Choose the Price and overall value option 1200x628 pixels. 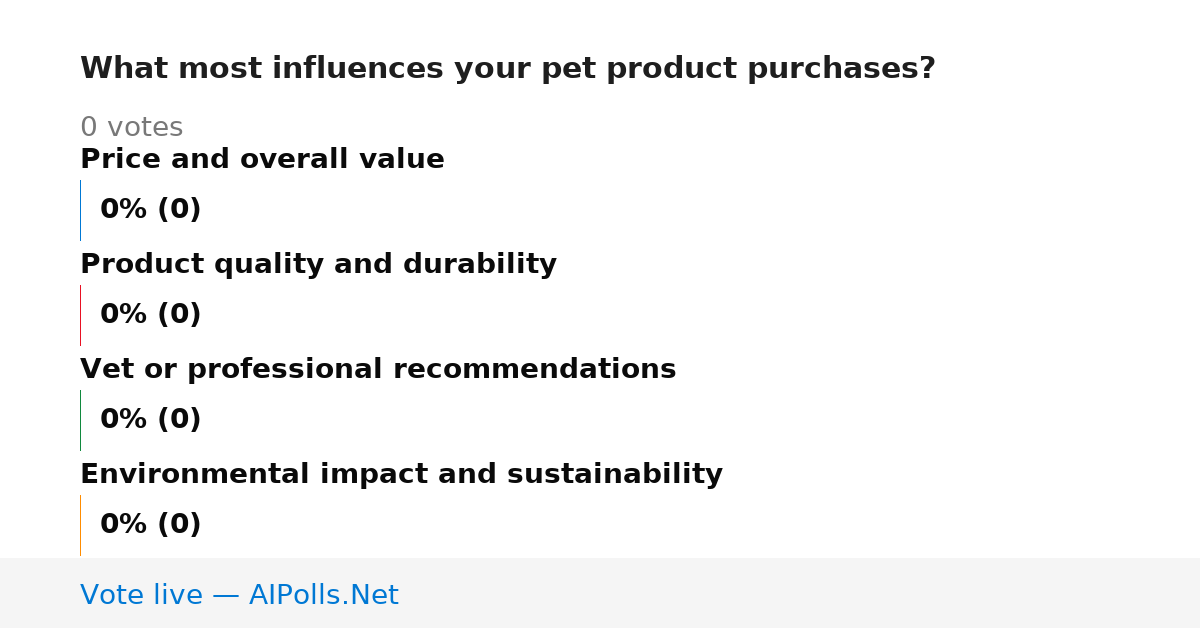coord(262,159)
